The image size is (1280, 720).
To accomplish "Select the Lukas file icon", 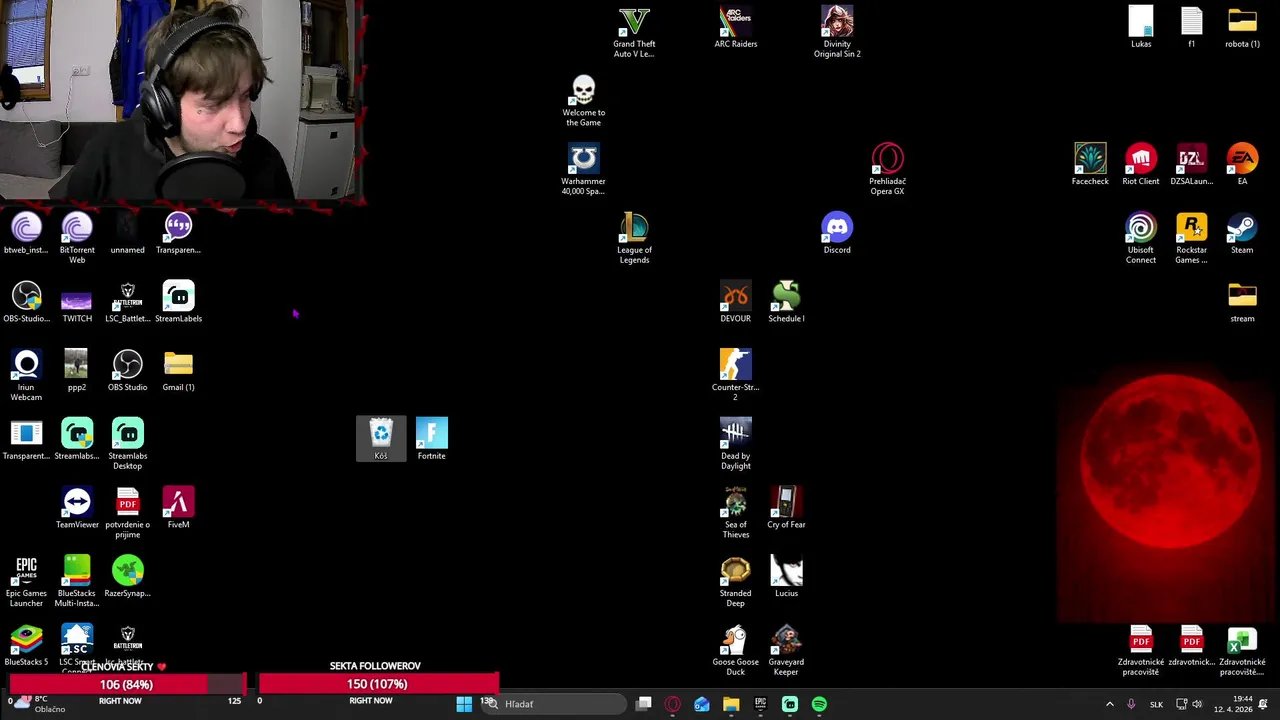I will 1141,27.
